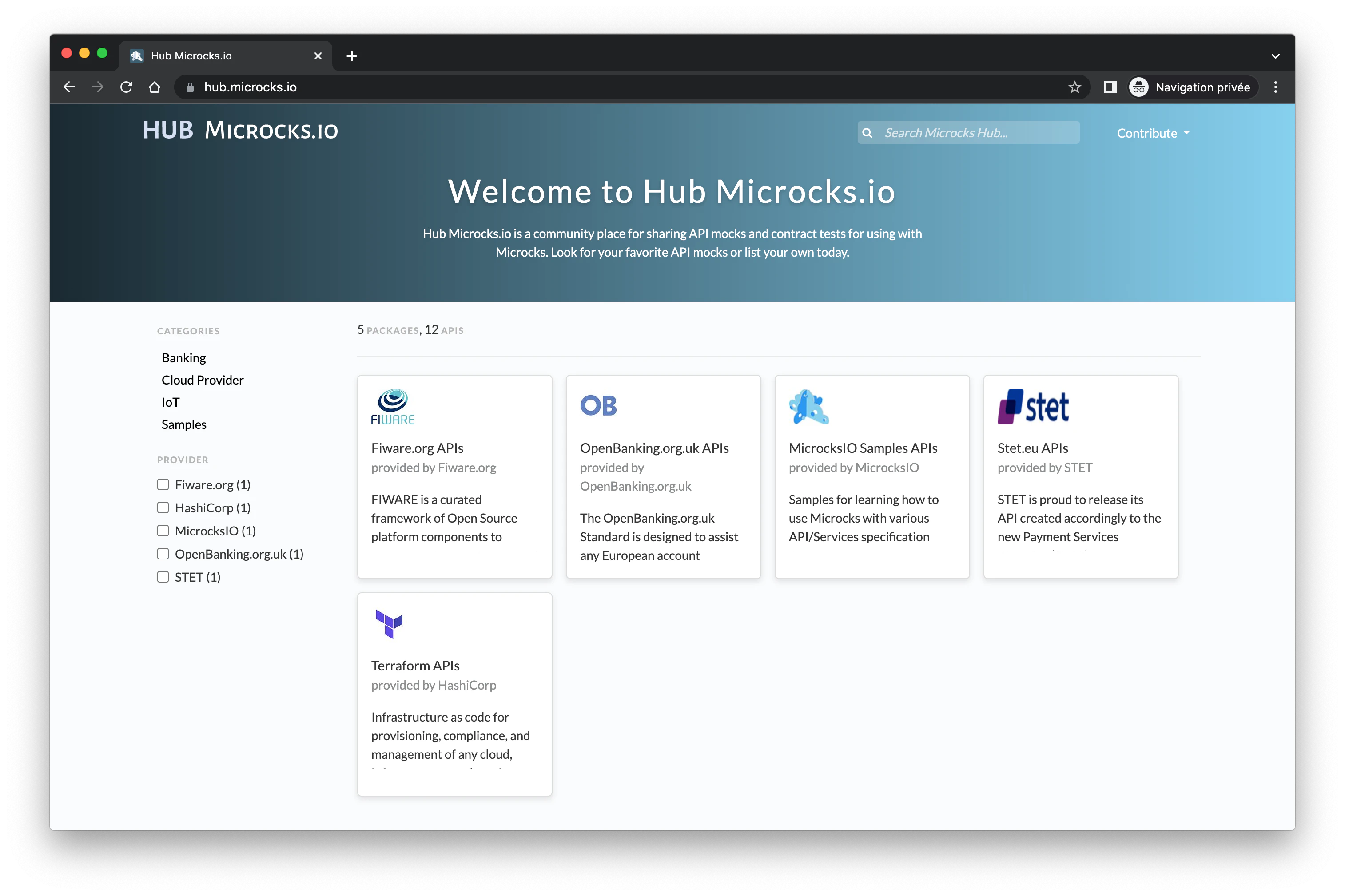Image resolution: width=1345 pixels, height=896 pixels.
Task: Filter by Banking category
Action: [183, 358]
